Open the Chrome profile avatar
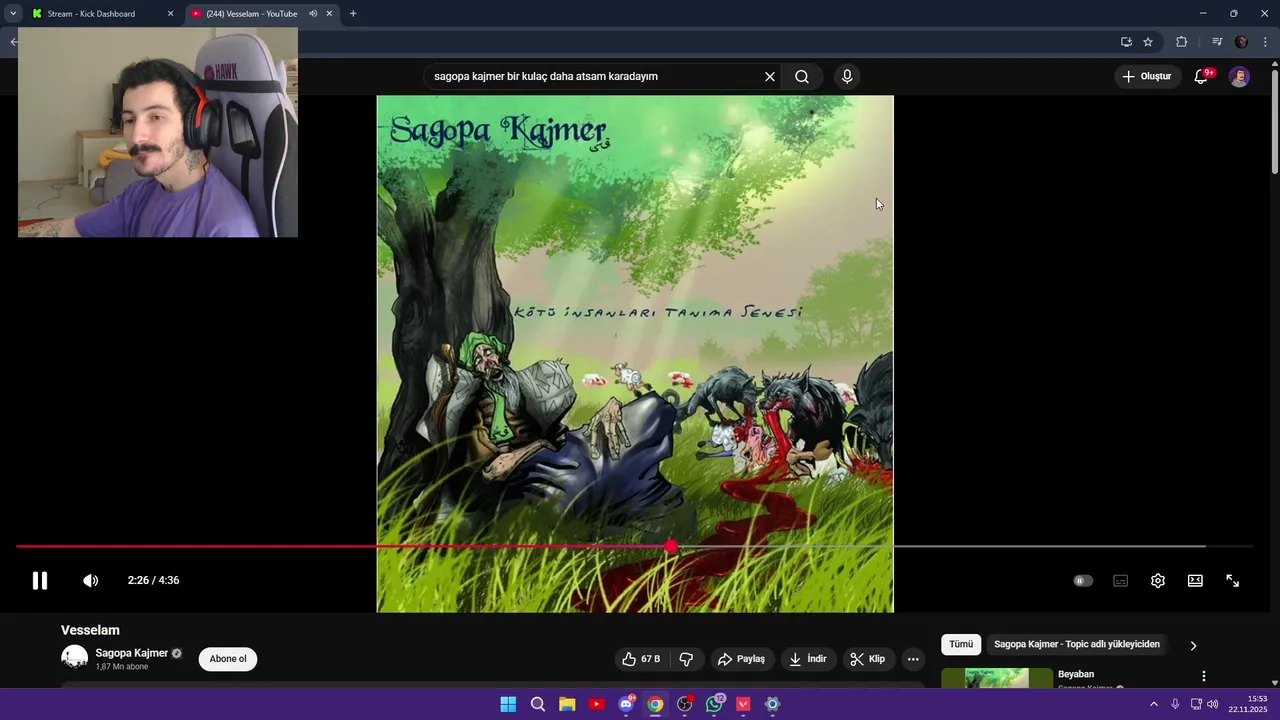Viewport: 1280px width, 720px height. [x=1241, y=42]
